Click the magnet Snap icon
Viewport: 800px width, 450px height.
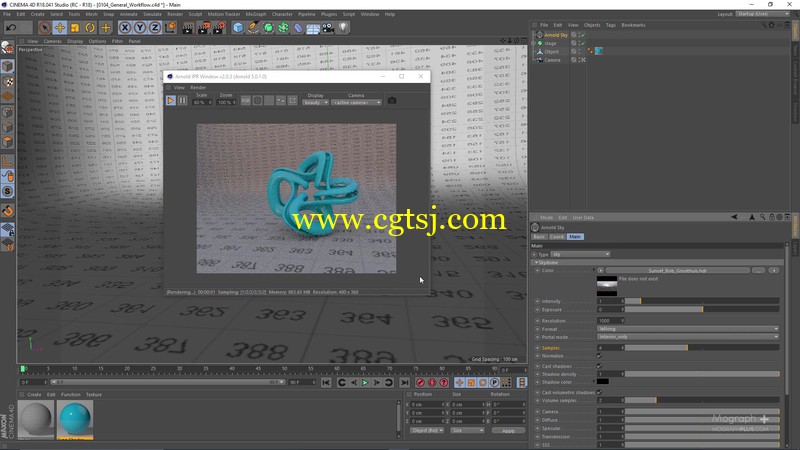point(7,210)
